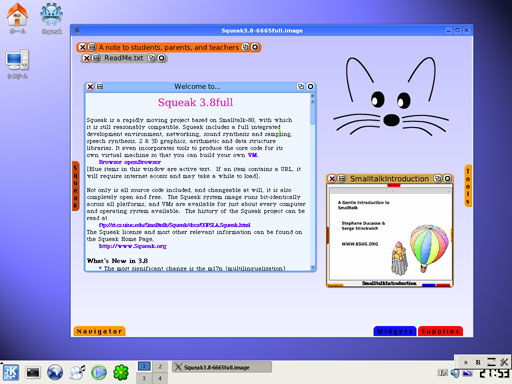Click scrollbar down arrow in Welcome window
The image size is (512, 384).
[313, 267]
